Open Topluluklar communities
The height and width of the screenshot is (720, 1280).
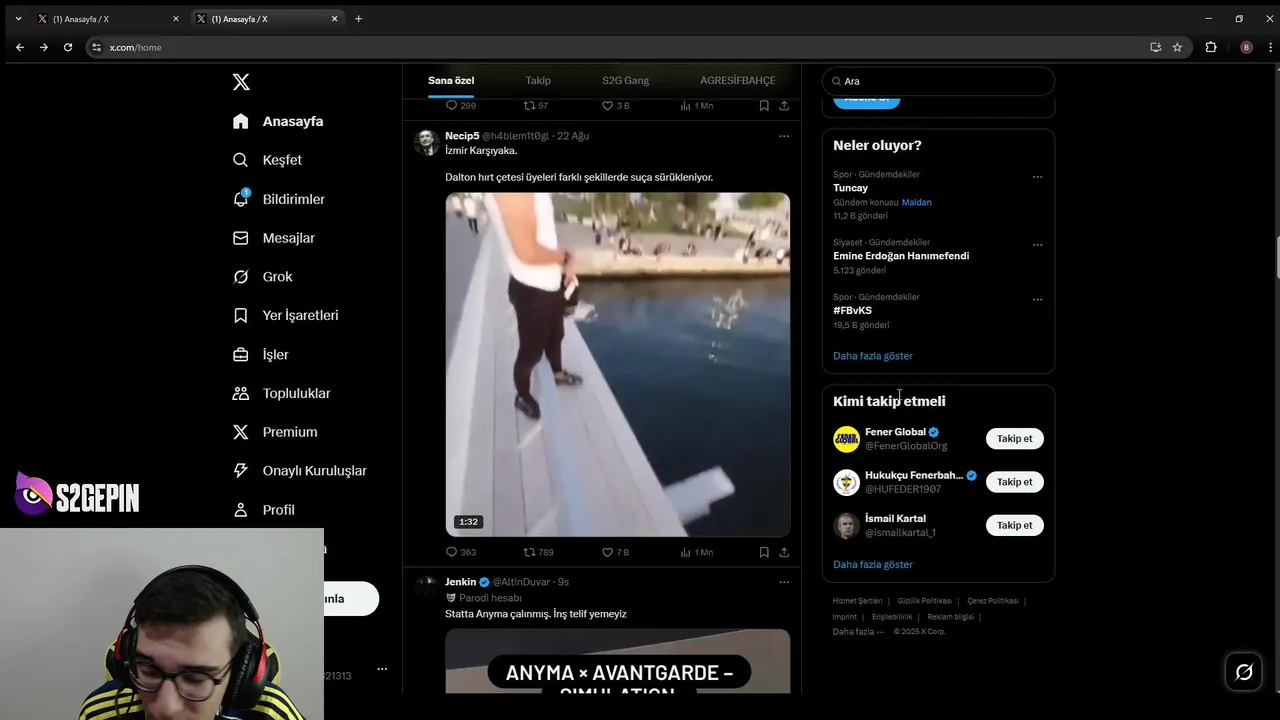(281, 394)
